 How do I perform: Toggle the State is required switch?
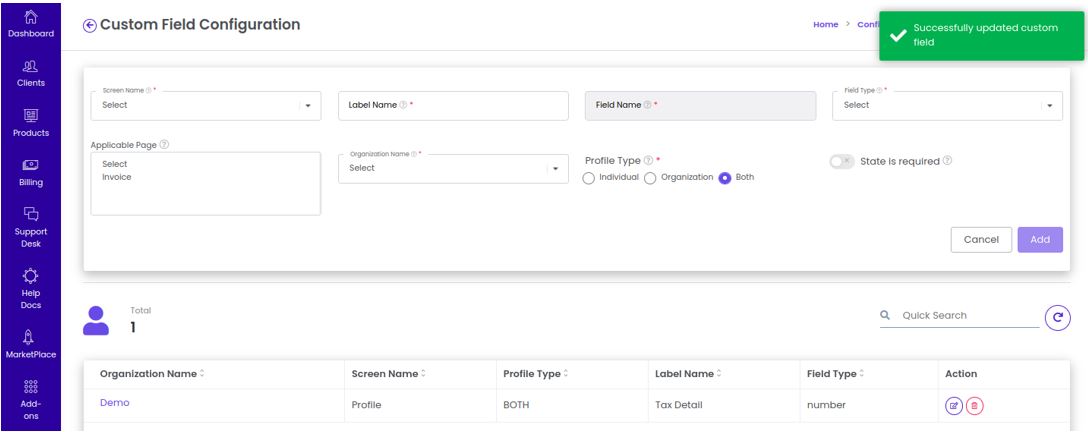[x=842, y=161]
